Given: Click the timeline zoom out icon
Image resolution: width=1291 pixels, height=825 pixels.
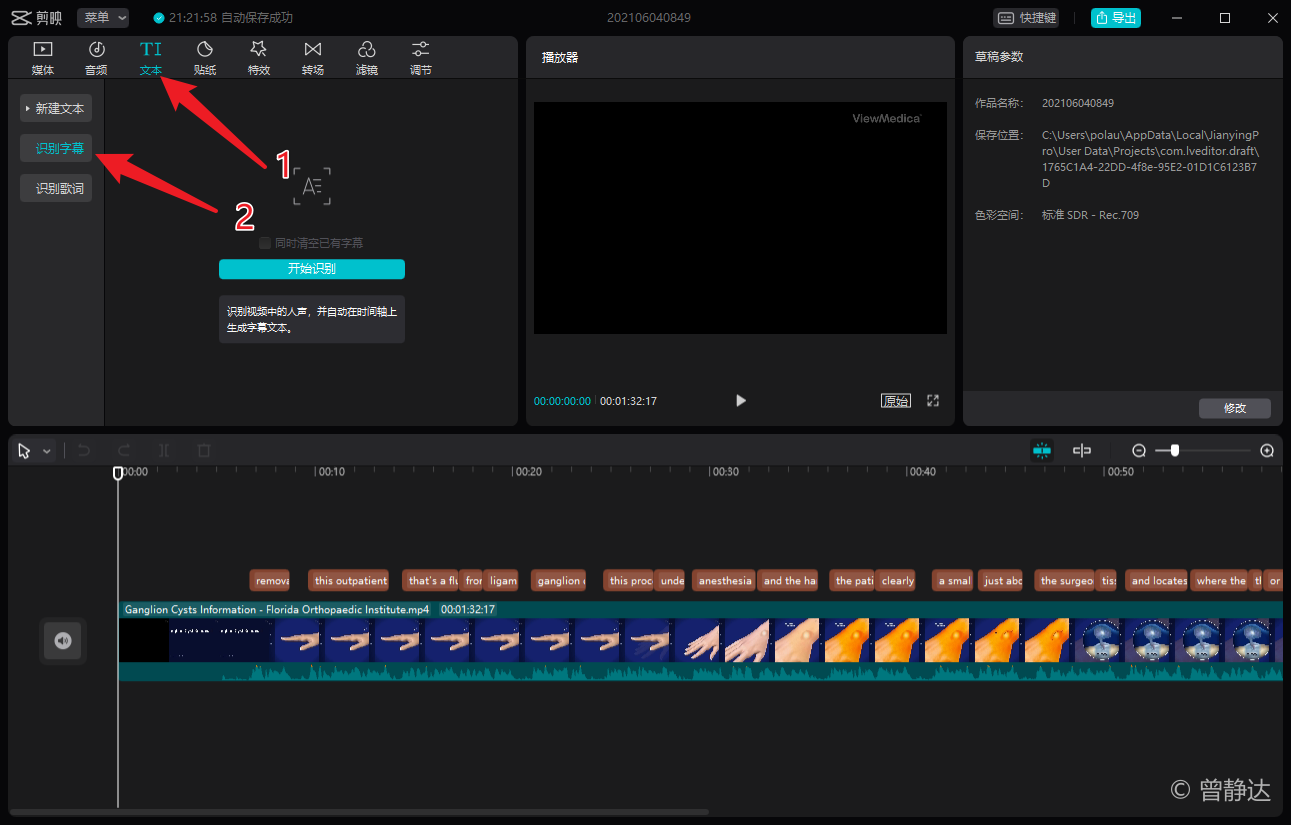Looking at the screenshot, I should click(x=1139, y=451).
